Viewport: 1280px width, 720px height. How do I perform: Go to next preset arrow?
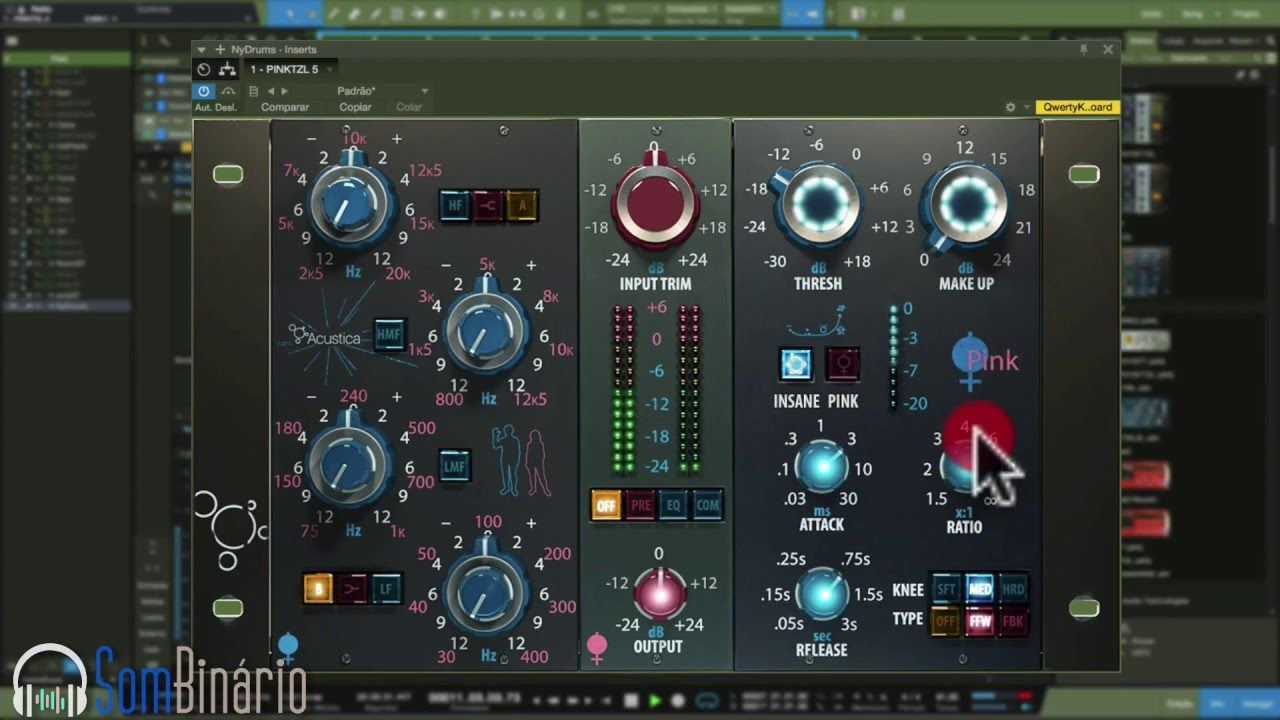point(283,91)
